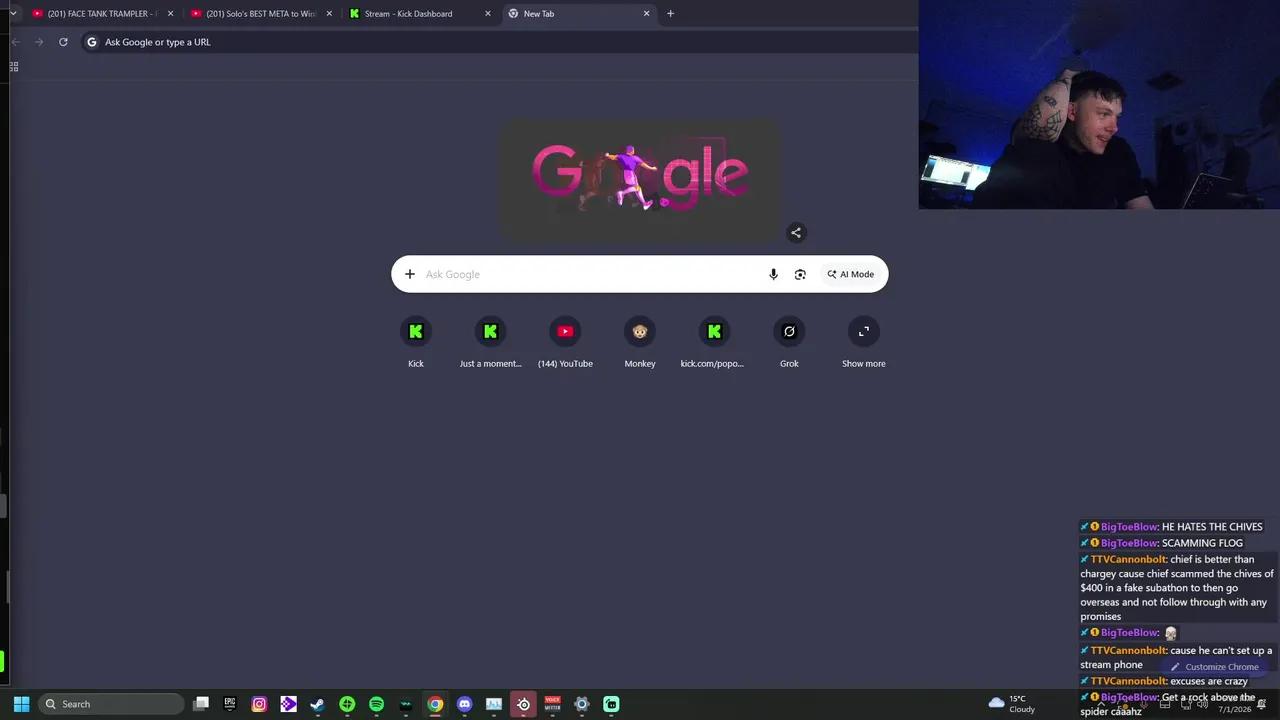The height and width of the screenshot is (720, 1280).
Task: Share the Google doodle
Action: tap(796, 232)
